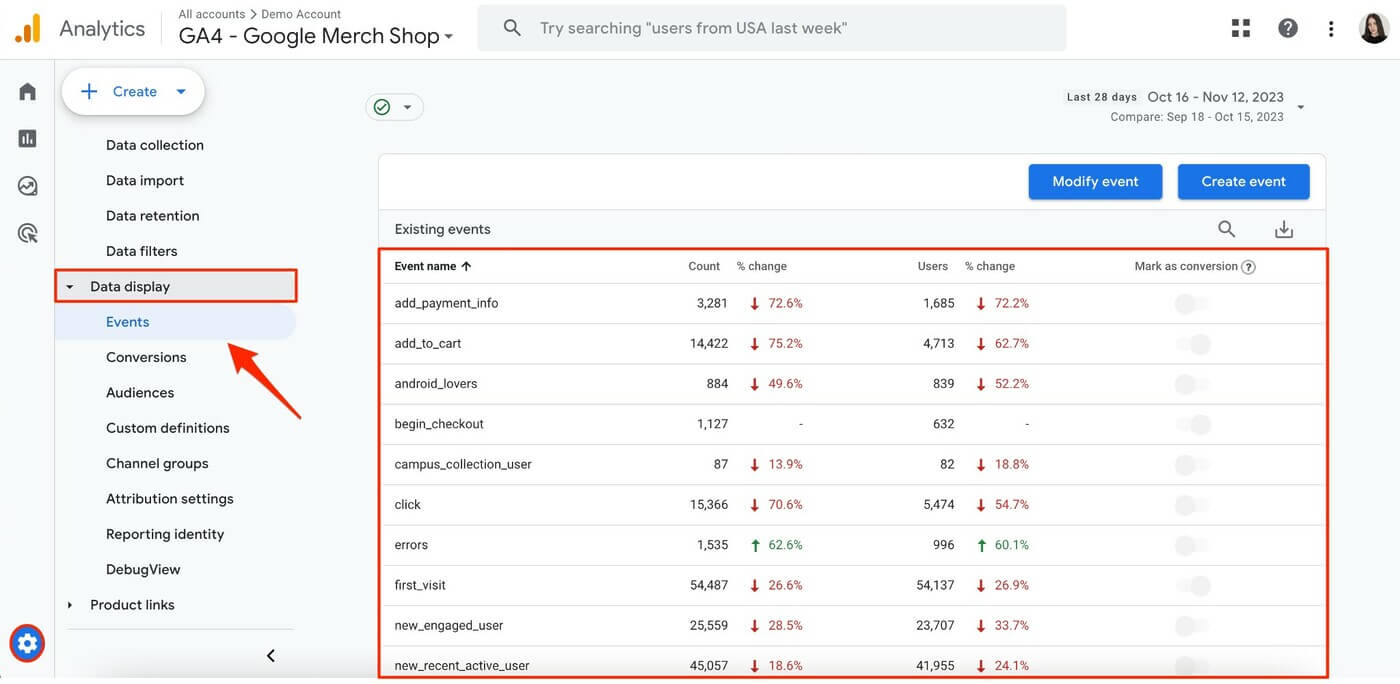Search within Existing events using the magnifier icon
The width and height of the screenshot is (1400, 684).
(1226, 229)
